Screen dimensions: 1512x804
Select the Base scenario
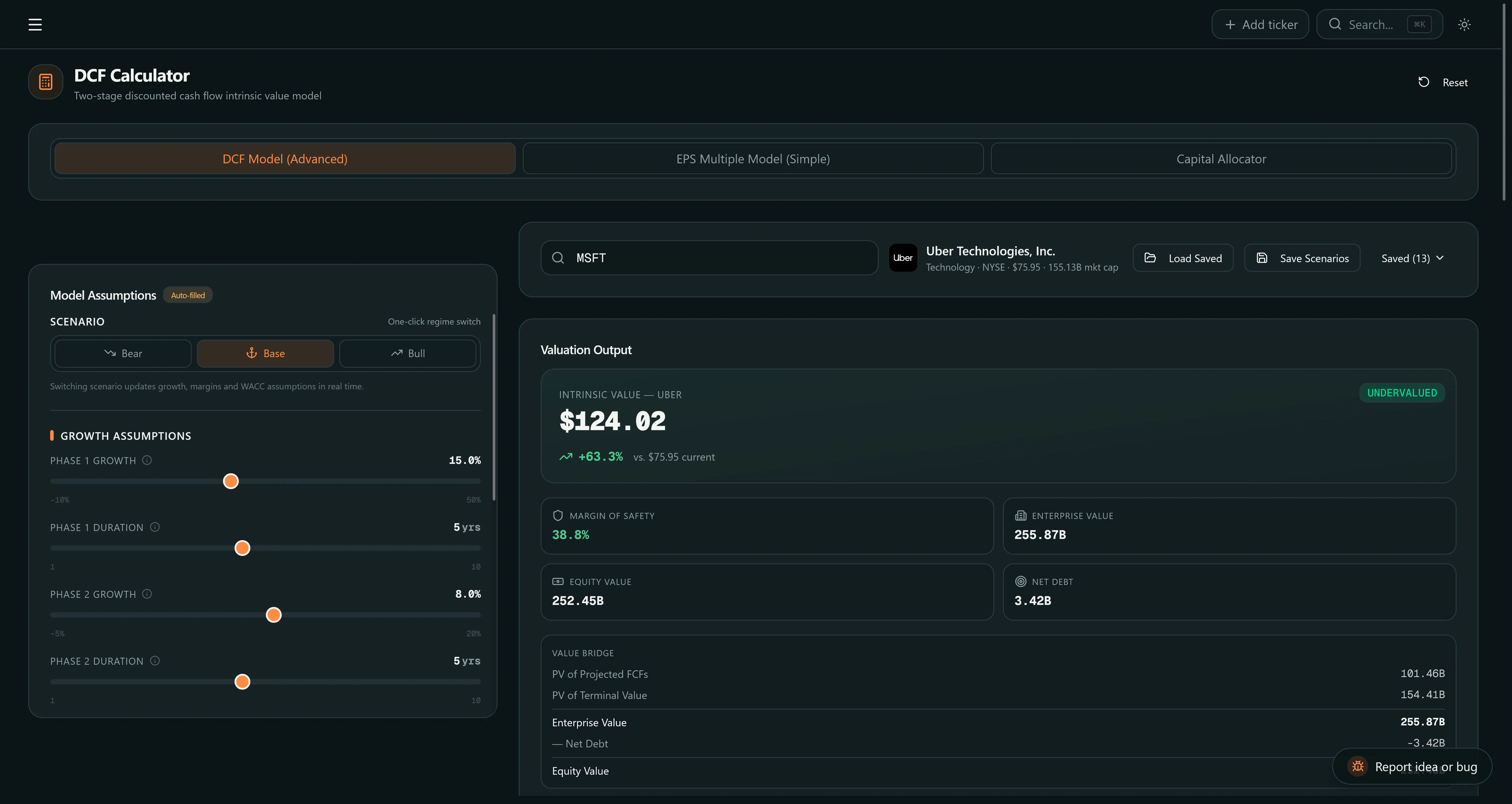click(265, 353)
